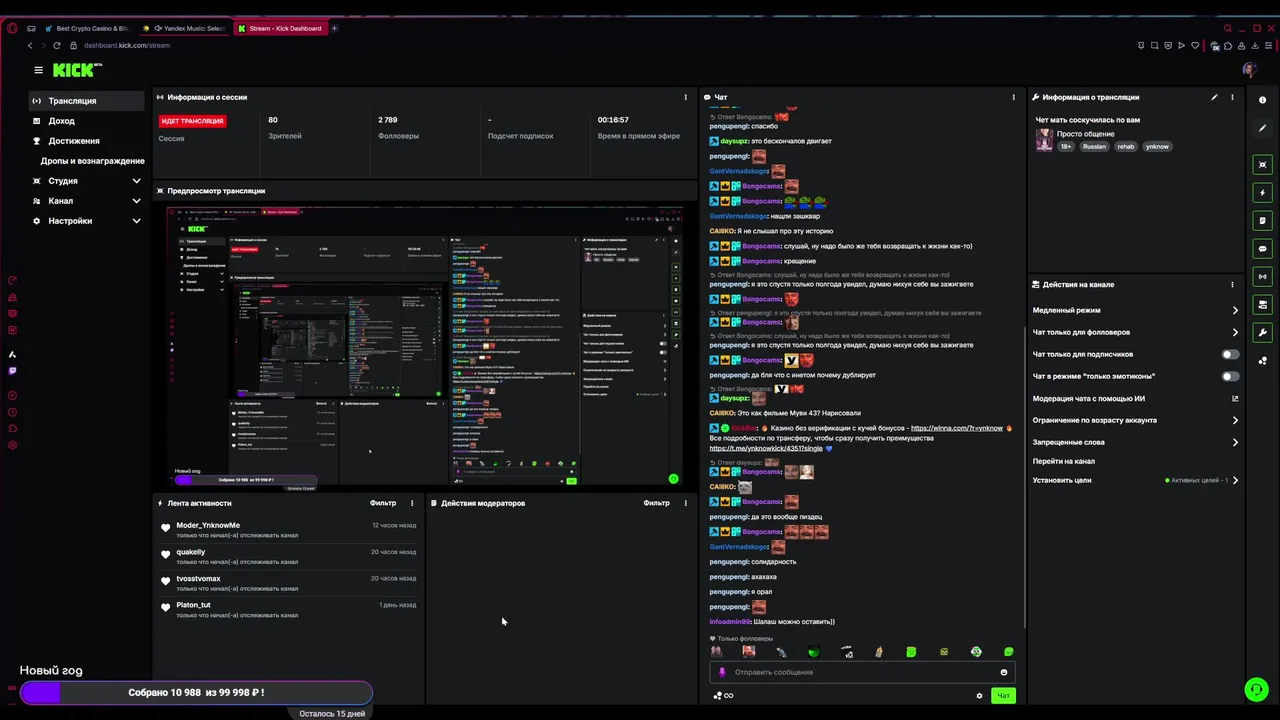Toggle the stream preview widget icon in right sidebar
The image size is (1280, 720).
point(1262,165)
